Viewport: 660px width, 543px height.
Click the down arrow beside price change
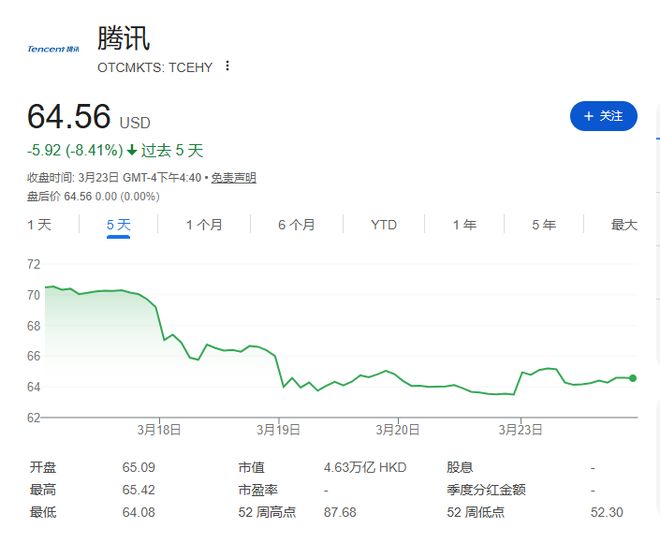click(132, 151)
